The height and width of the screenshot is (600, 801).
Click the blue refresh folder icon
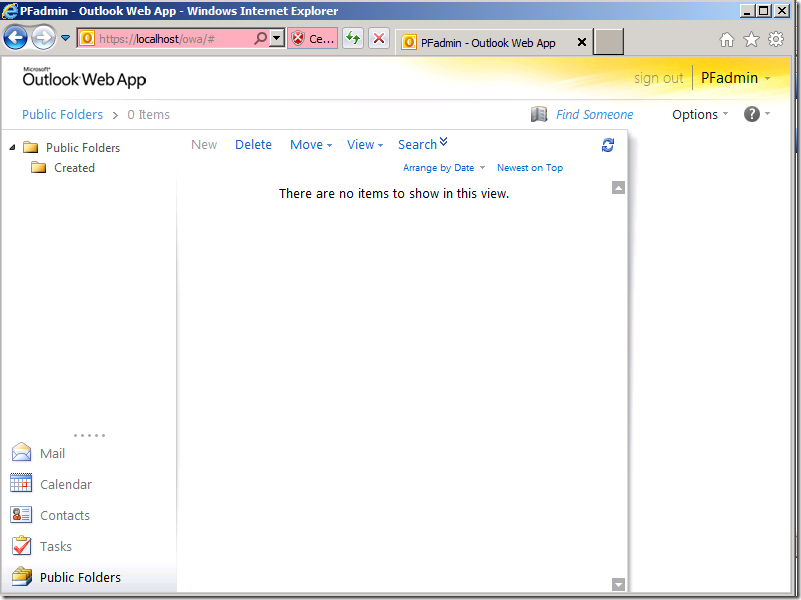click(607, 145)
